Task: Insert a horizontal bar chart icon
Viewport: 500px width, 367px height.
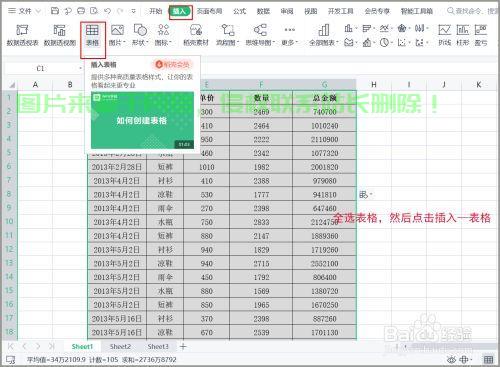Action: [368, 28]
